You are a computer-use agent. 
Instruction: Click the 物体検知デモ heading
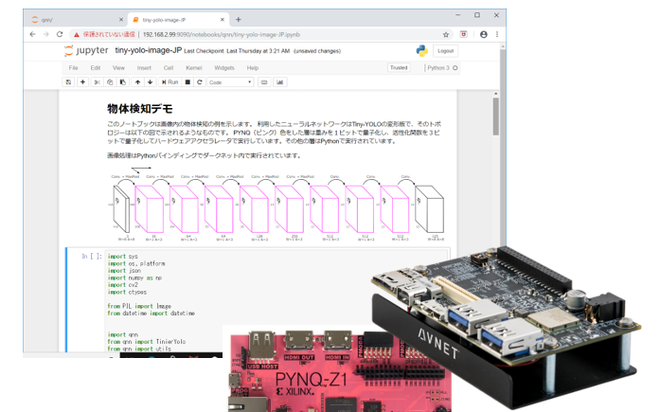tap(140, 109)
